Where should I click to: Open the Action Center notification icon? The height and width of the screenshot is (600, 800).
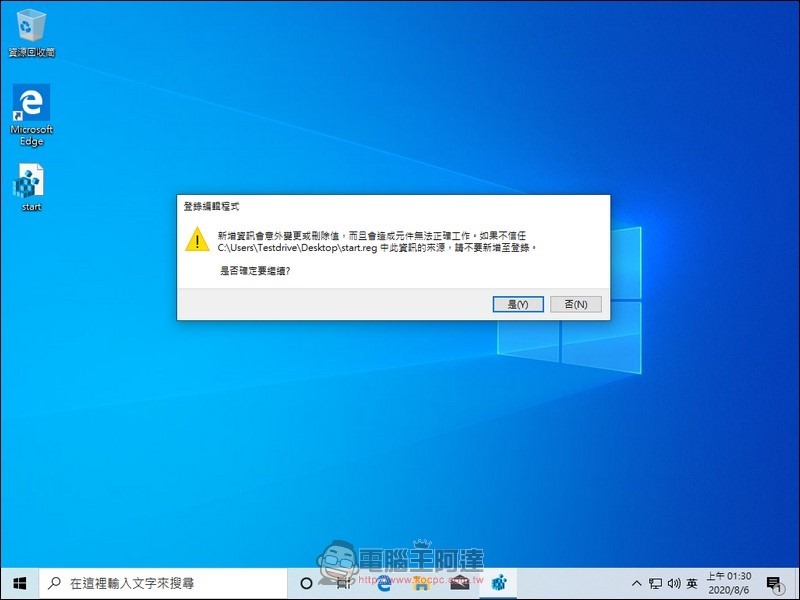point(774,583)
